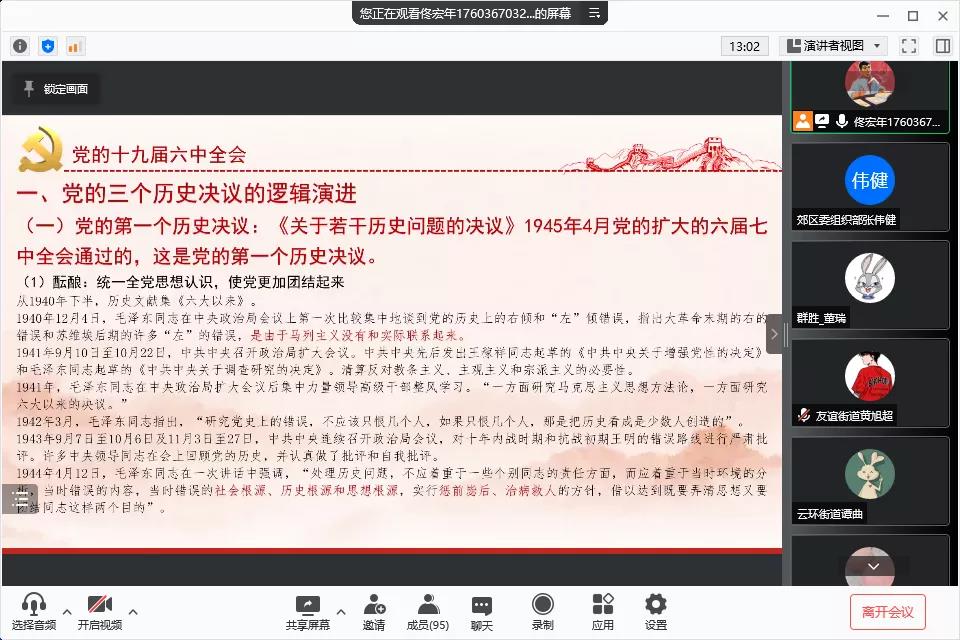Toggle the audio headphone button
Image resolution: width=960 pixels, height=640 pixels.
(35, 611)
